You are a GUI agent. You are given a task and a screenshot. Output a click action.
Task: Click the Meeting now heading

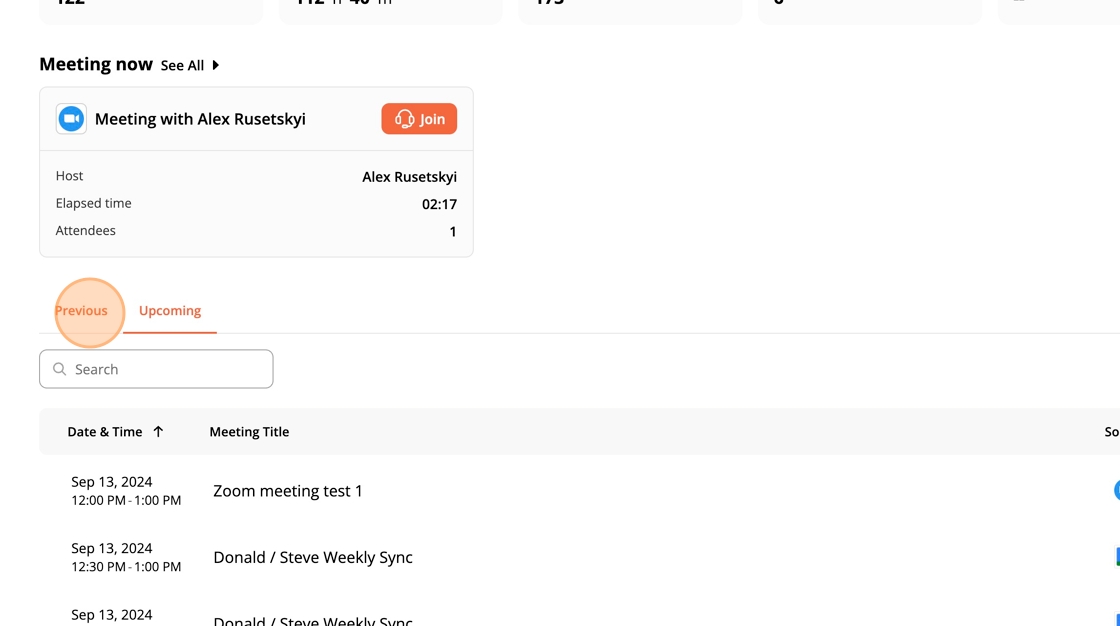(x=96, y=65)
